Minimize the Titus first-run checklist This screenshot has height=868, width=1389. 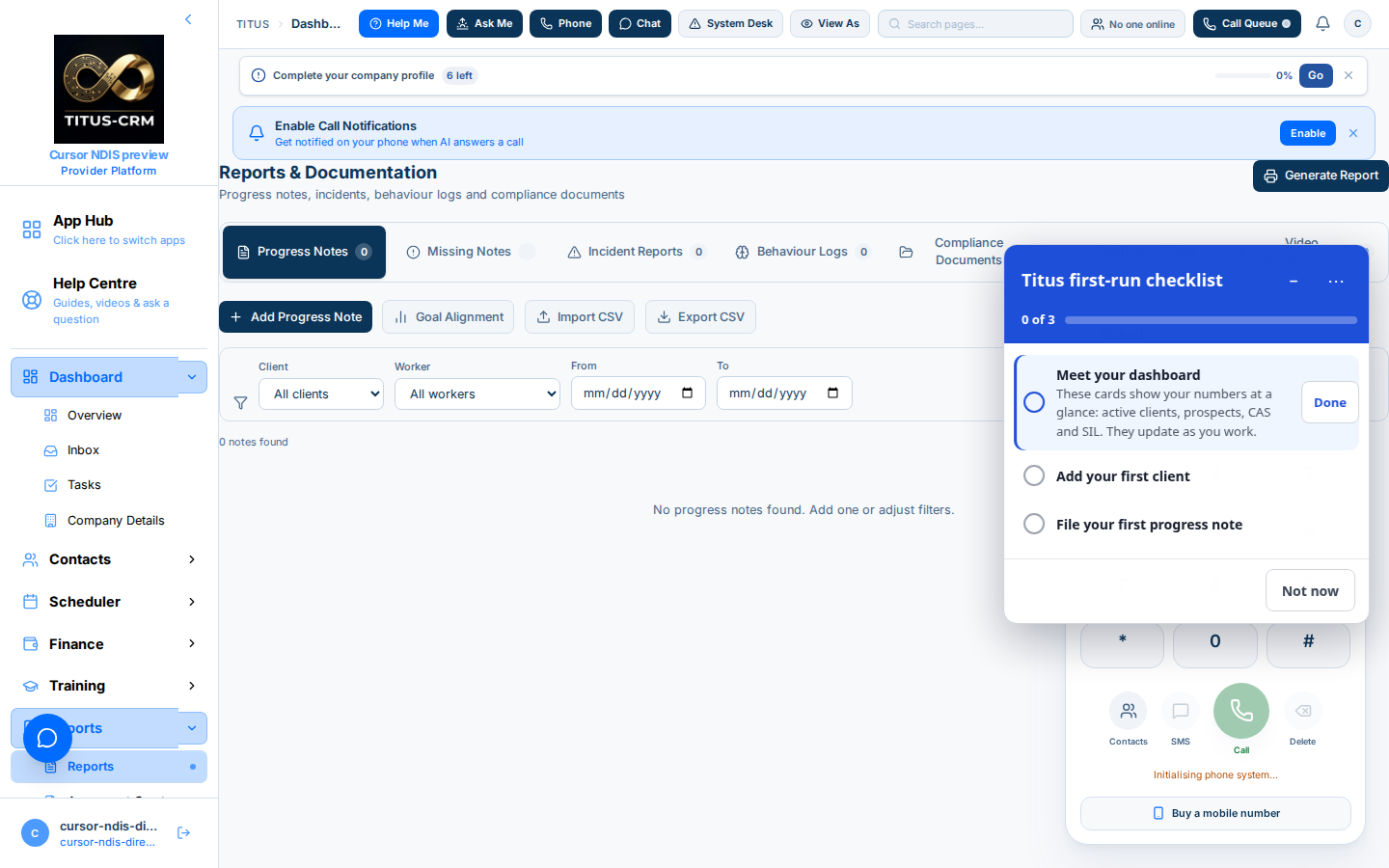[x=1294, y=281]
